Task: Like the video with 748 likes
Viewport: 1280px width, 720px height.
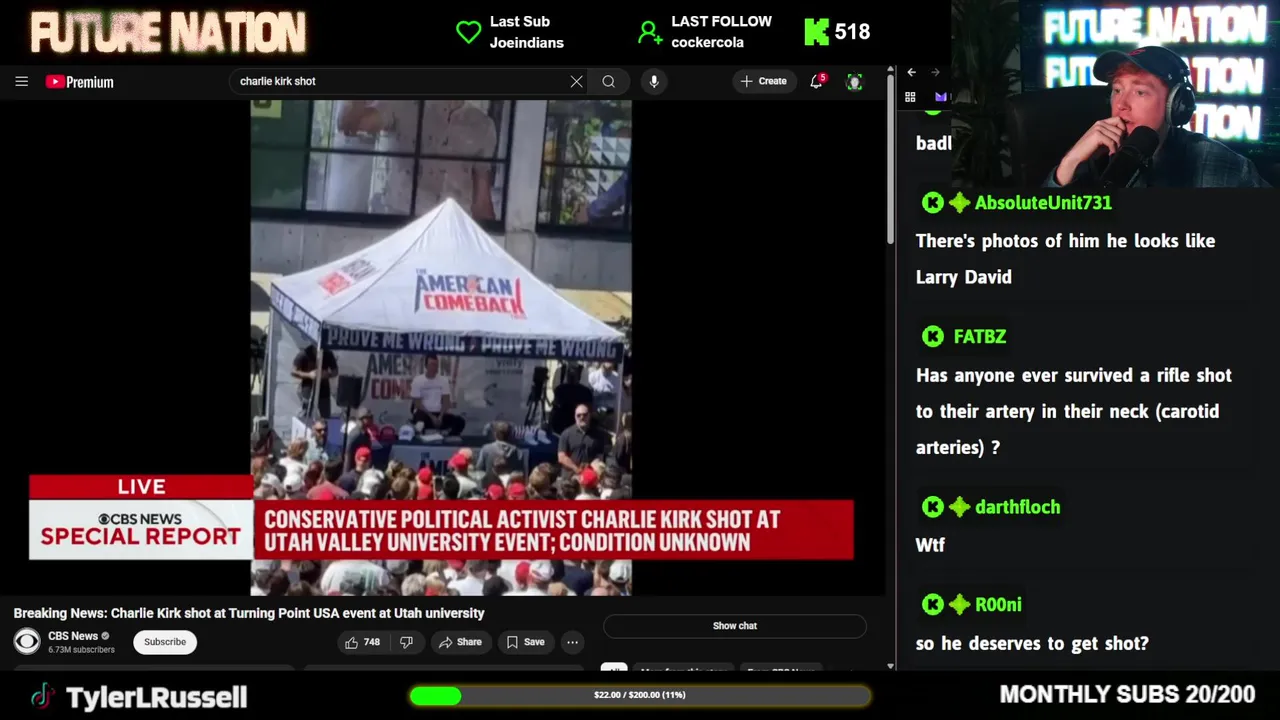Action: point(362,642)
